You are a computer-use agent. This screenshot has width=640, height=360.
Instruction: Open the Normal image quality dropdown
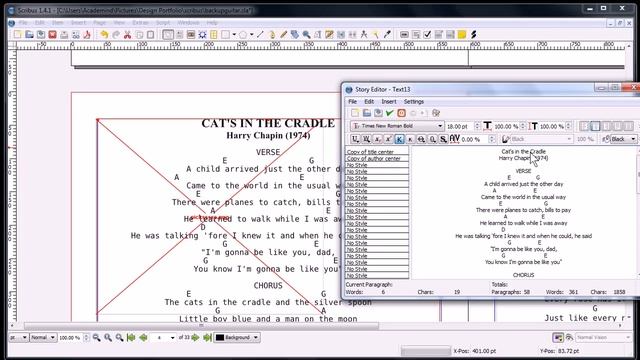[x=43, y=338]
